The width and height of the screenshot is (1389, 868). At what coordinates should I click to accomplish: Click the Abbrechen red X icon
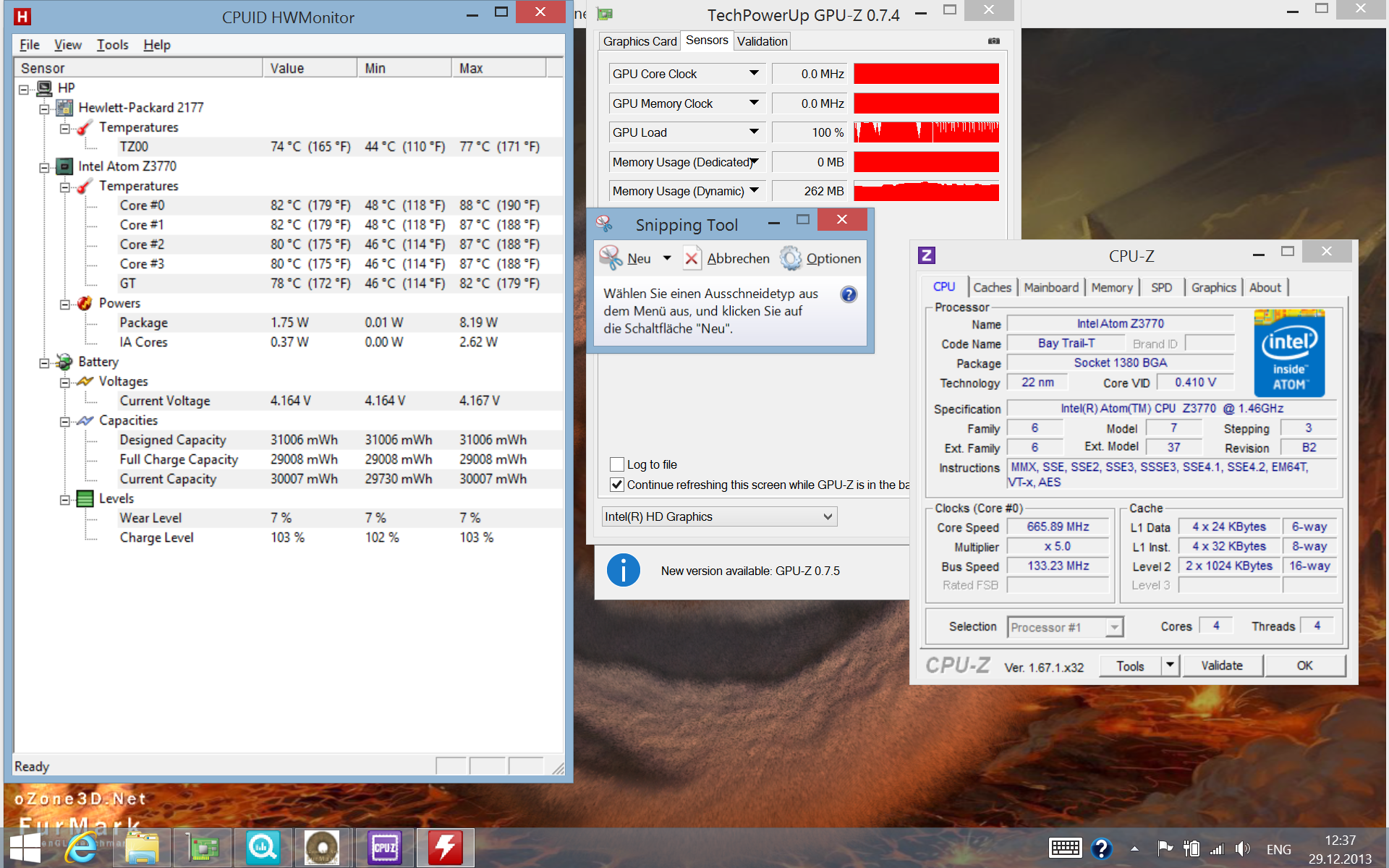pyautogui.click(x=692, y=258)
